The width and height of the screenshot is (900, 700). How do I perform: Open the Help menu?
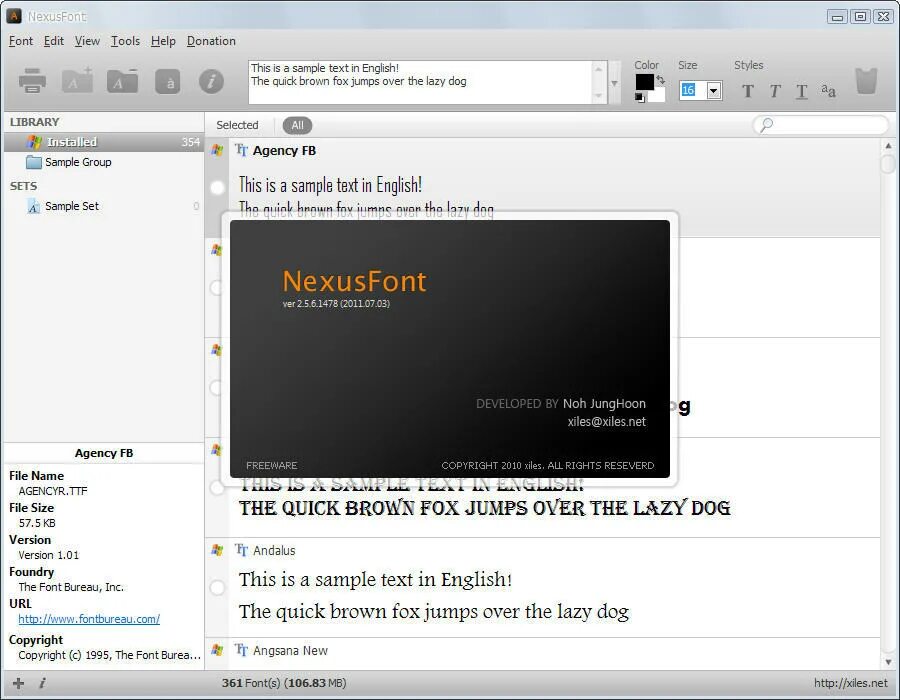[164, 41]
